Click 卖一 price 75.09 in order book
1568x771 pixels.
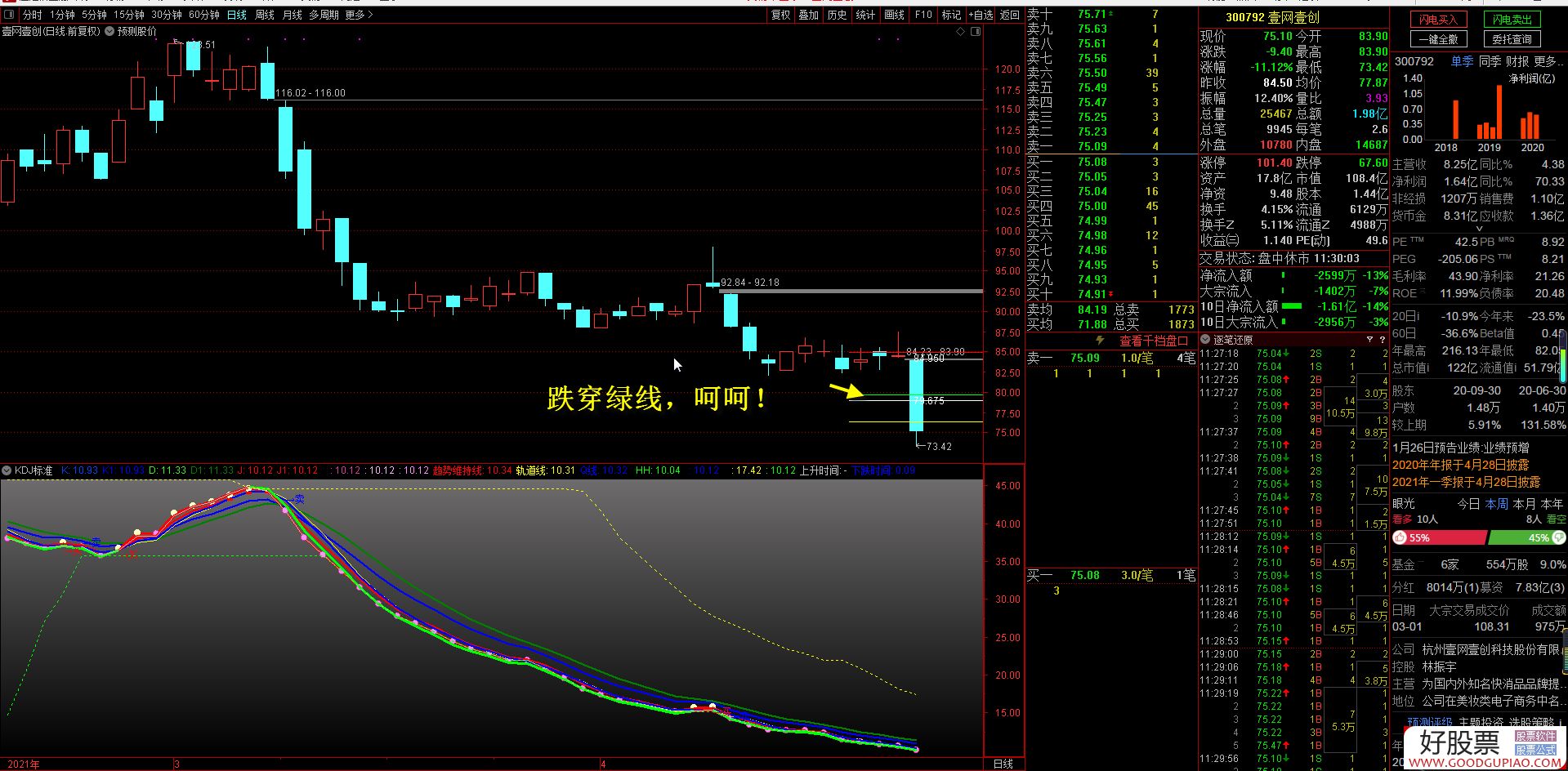click(x=1092, y=146)
